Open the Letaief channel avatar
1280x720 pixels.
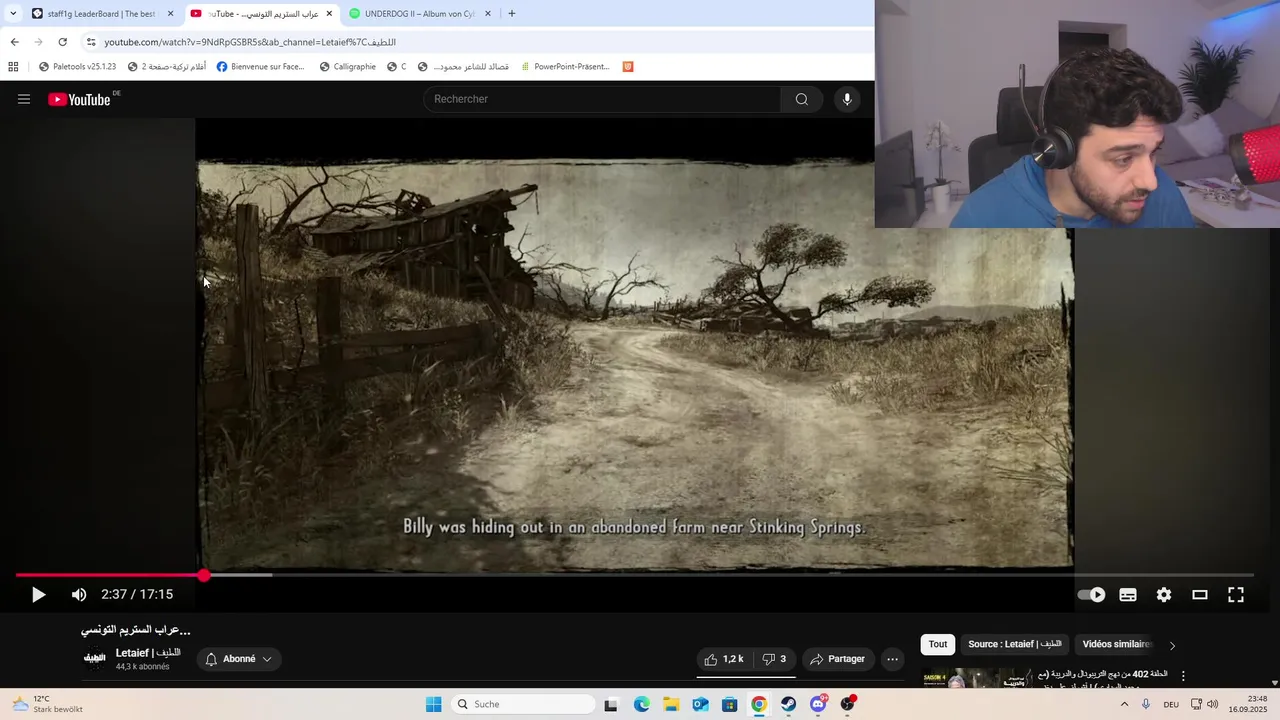click(95, 658)
